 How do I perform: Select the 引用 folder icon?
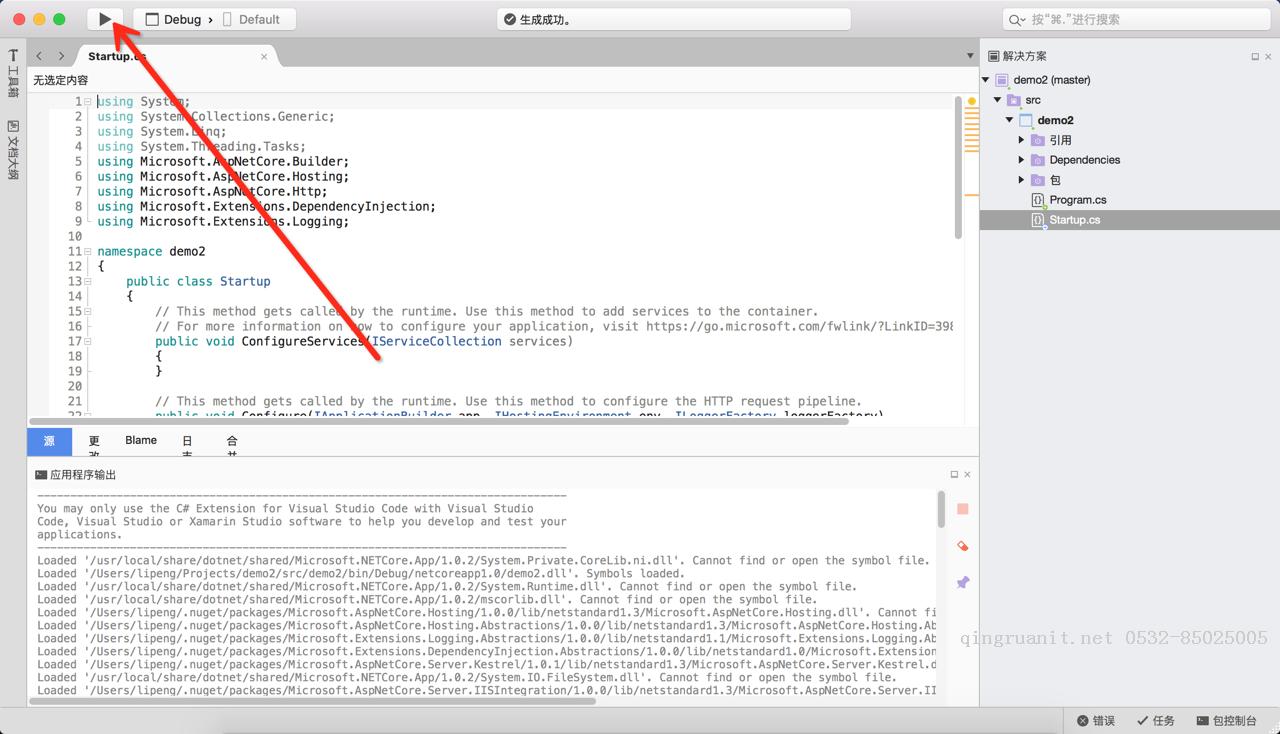coord(1037,140)
